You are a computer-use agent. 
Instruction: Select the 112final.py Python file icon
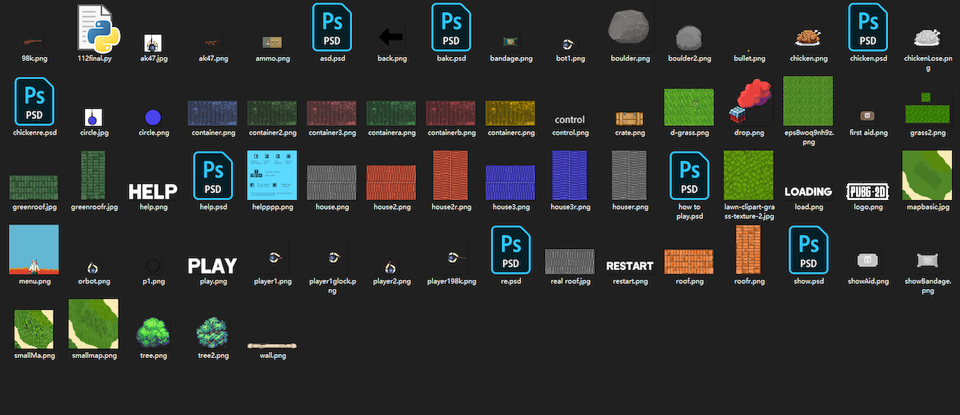point(98,27)
